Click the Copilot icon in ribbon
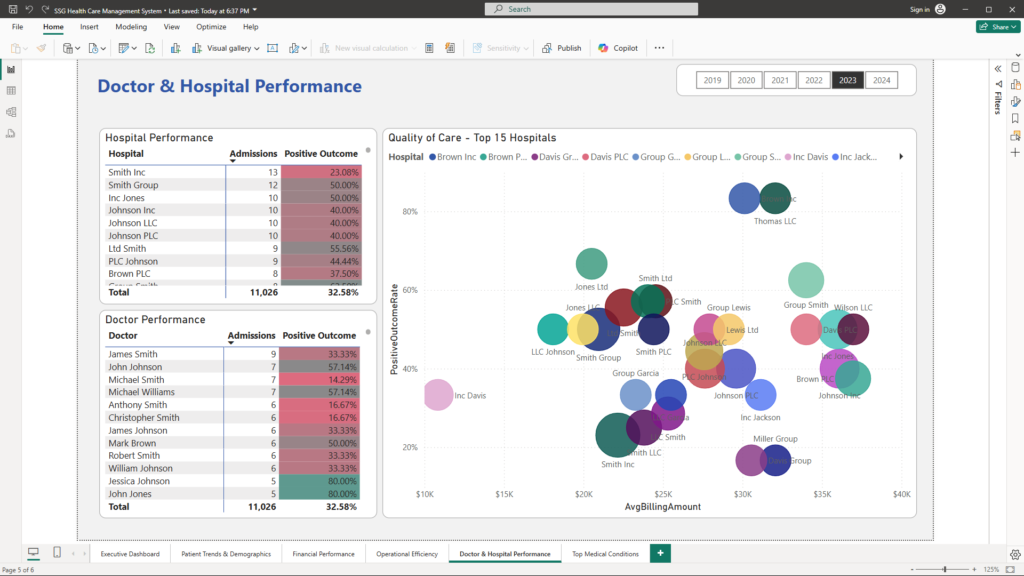This screenshot has height=576, width=1024. [618, 48]
